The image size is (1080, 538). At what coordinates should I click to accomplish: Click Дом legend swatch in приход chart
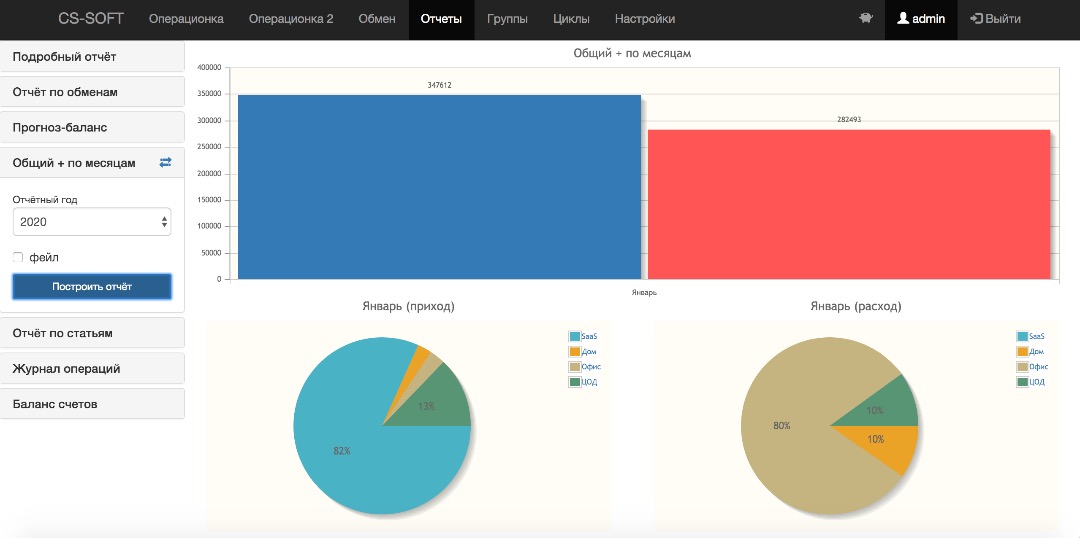tap(574, 351)
